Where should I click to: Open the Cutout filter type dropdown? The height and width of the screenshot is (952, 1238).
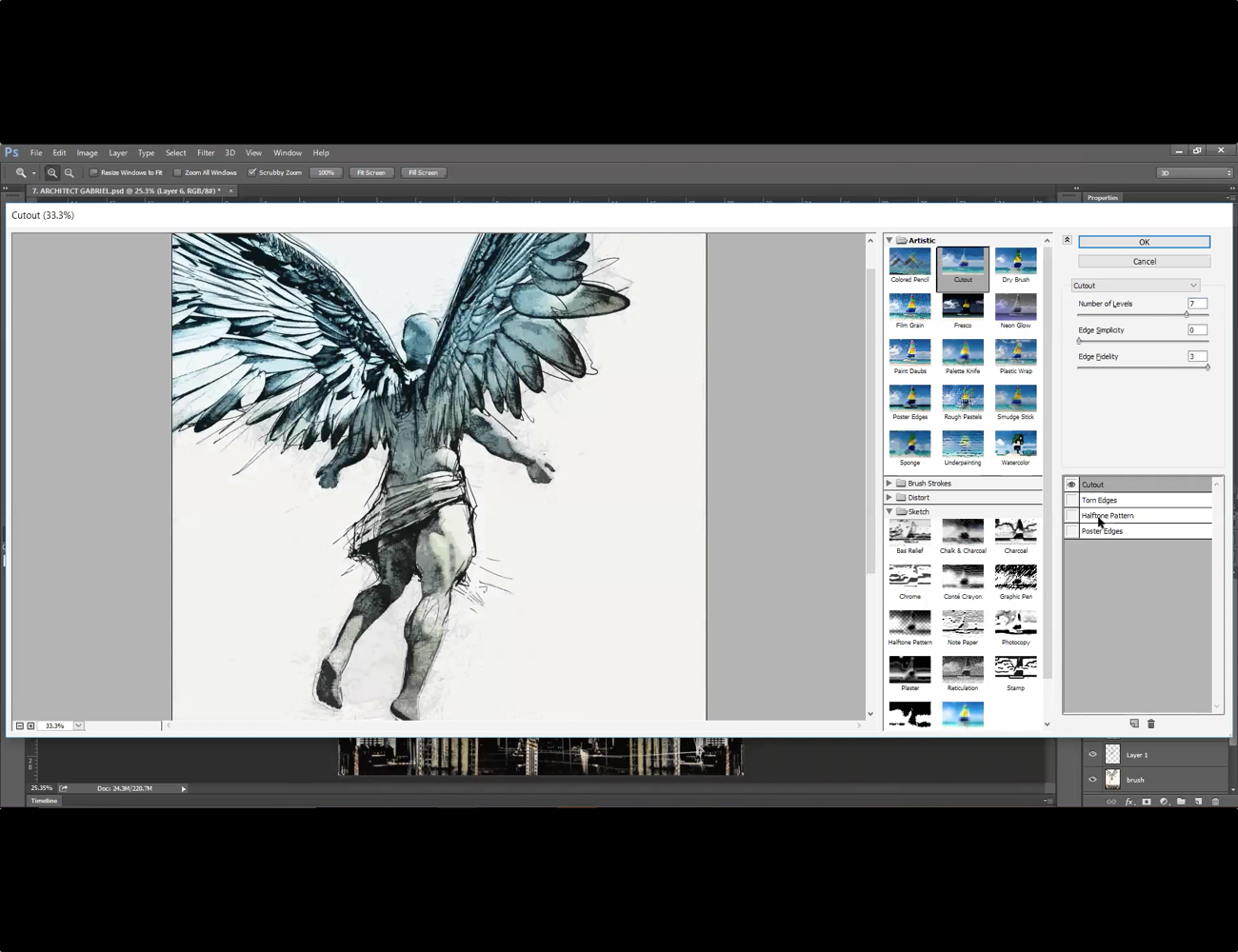click(1135, 286)
